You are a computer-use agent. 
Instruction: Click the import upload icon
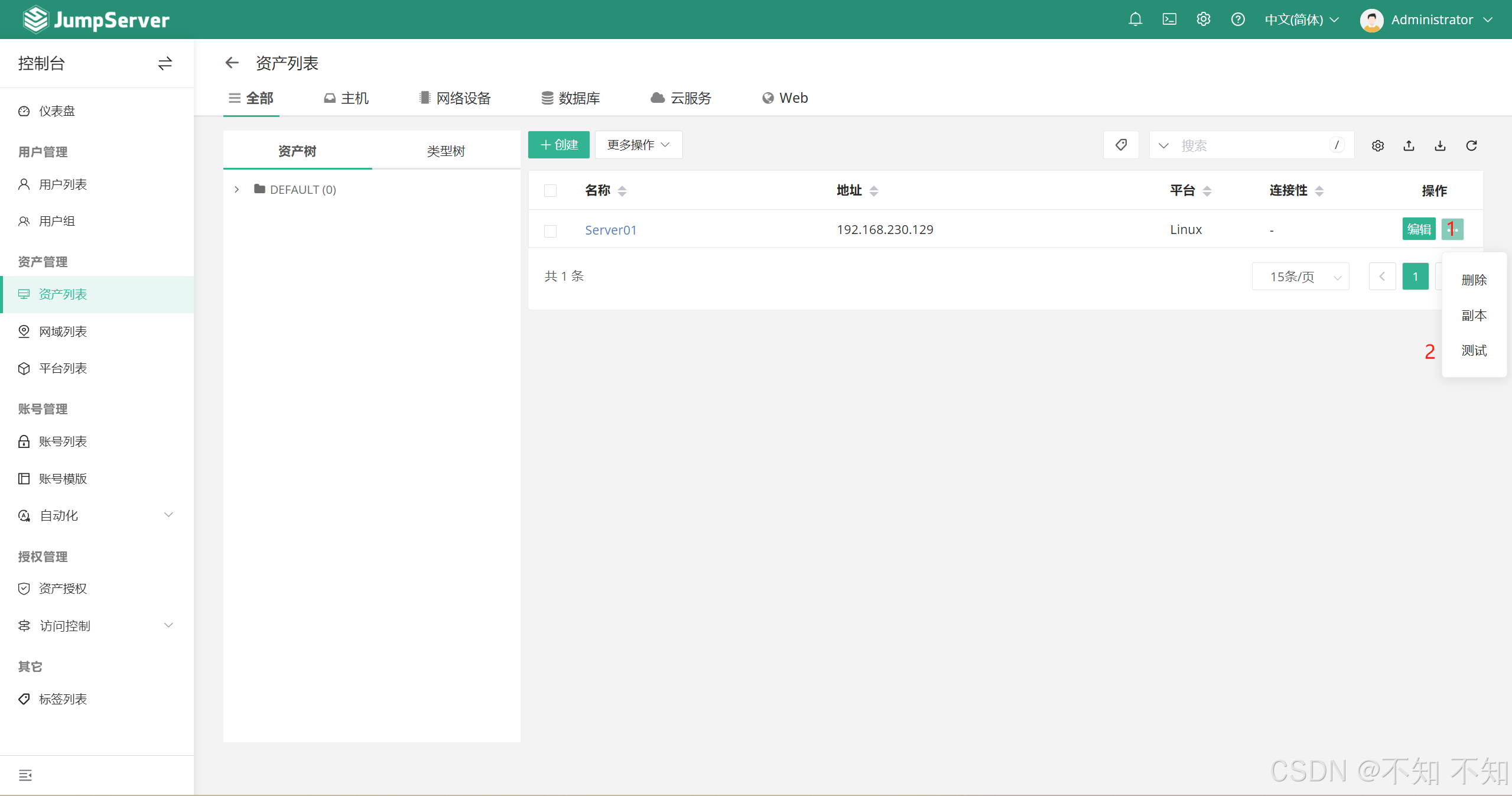point(1409,145)
